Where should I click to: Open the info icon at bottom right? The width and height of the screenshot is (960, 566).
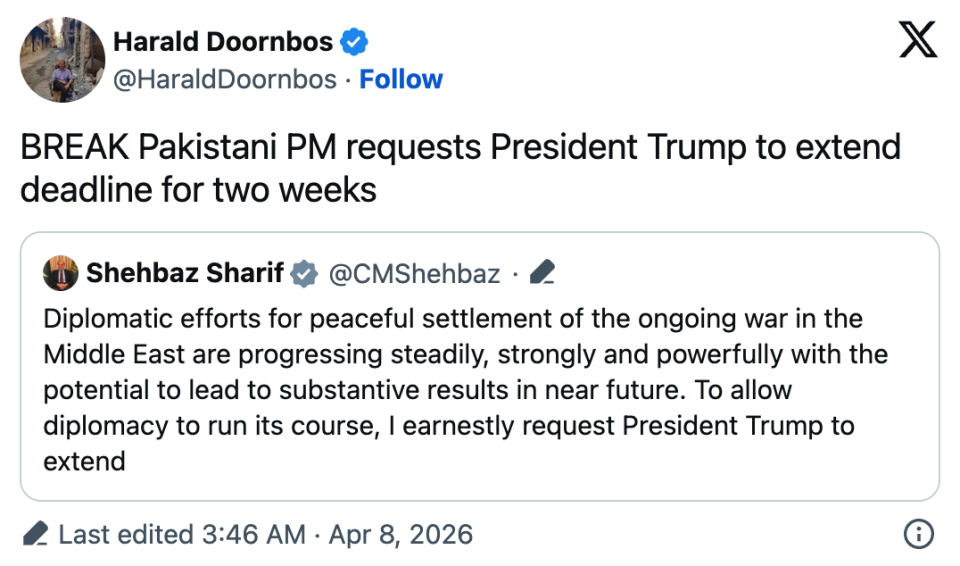tap(918, 534)
